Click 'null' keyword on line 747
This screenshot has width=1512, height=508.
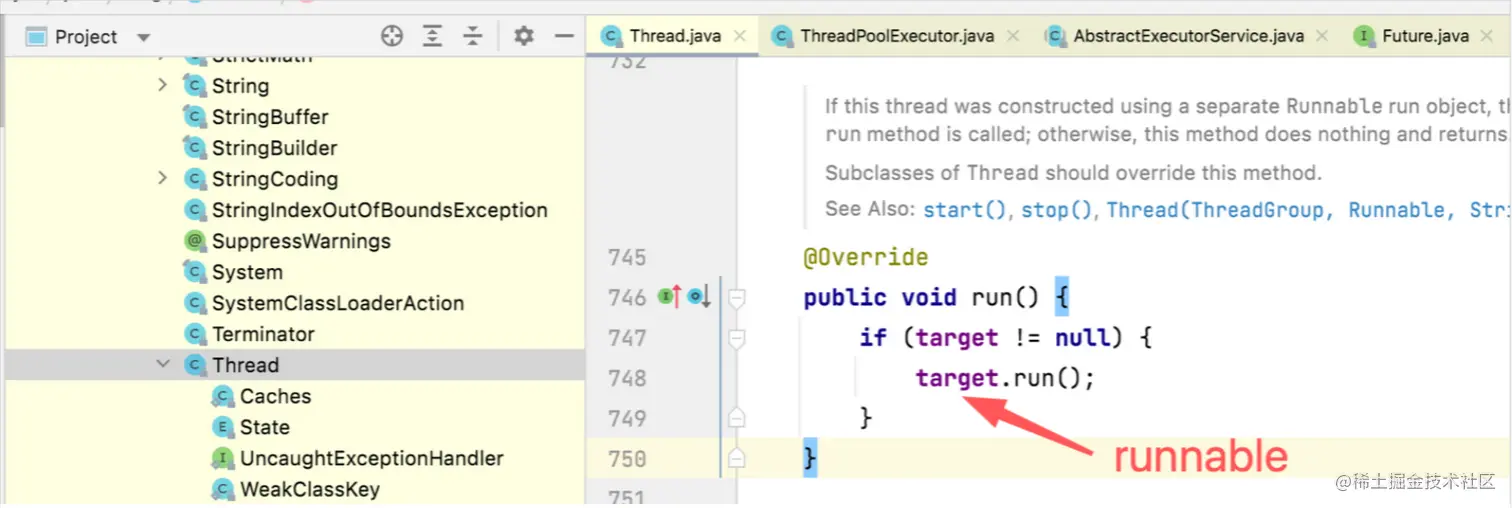1082,338
